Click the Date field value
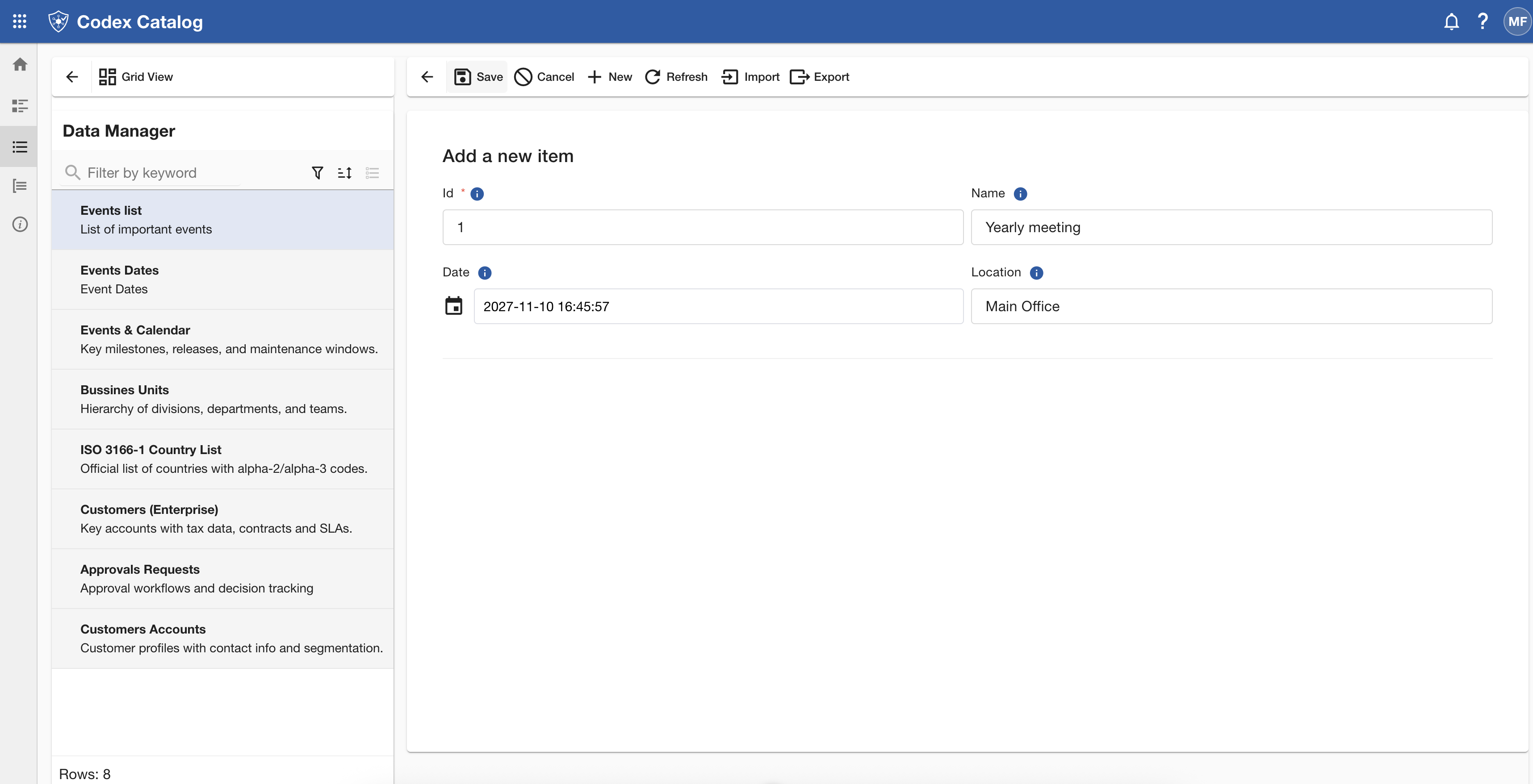1533x784 pixels. coord(718,306)
